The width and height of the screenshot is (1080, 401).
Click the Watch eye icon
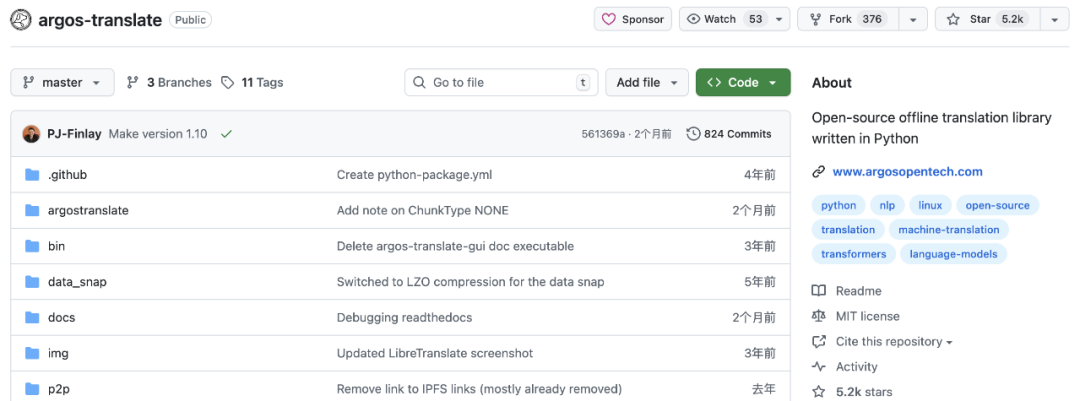point(692,19)
